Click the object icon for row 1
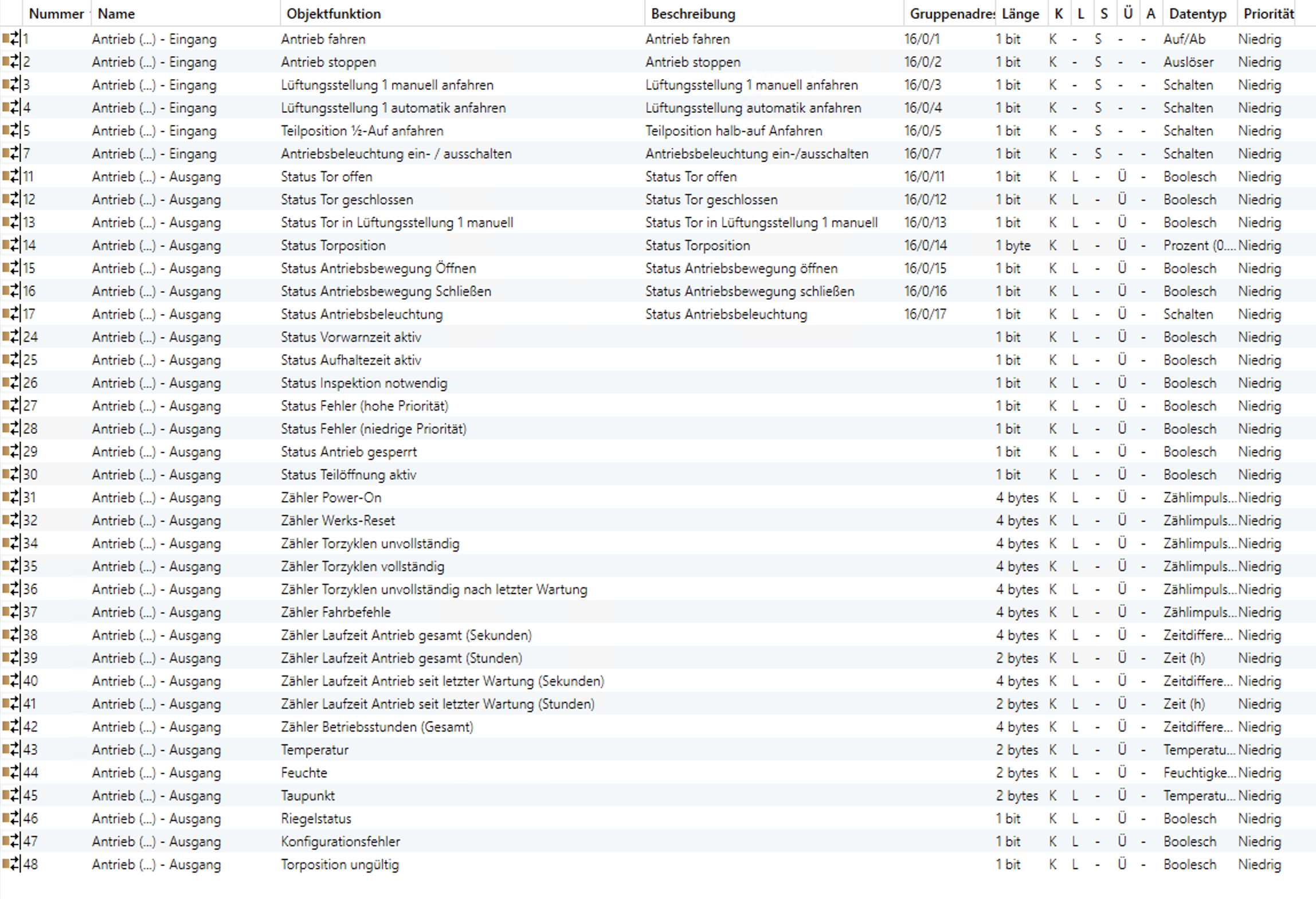 10,39
